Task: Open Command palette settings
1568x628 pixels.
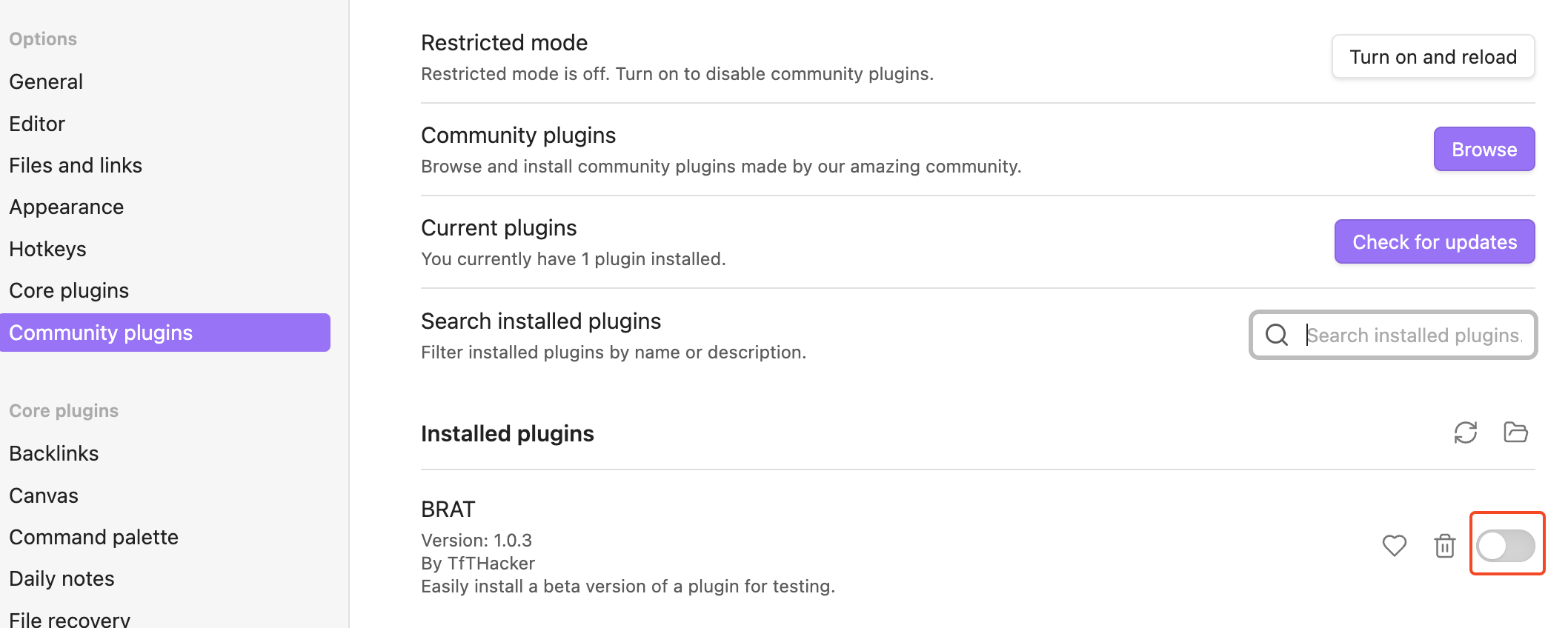Action: (x=94, y=537)
